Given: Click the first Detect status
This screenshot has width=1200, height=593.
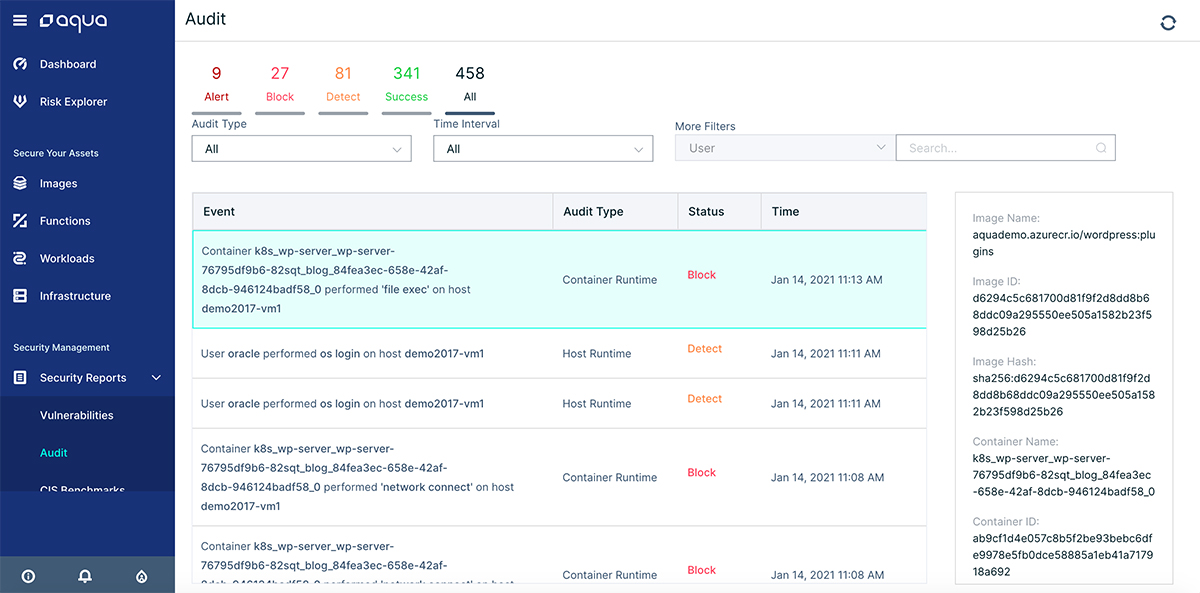Looking at the screenshot, I should (x=704, y=349).
